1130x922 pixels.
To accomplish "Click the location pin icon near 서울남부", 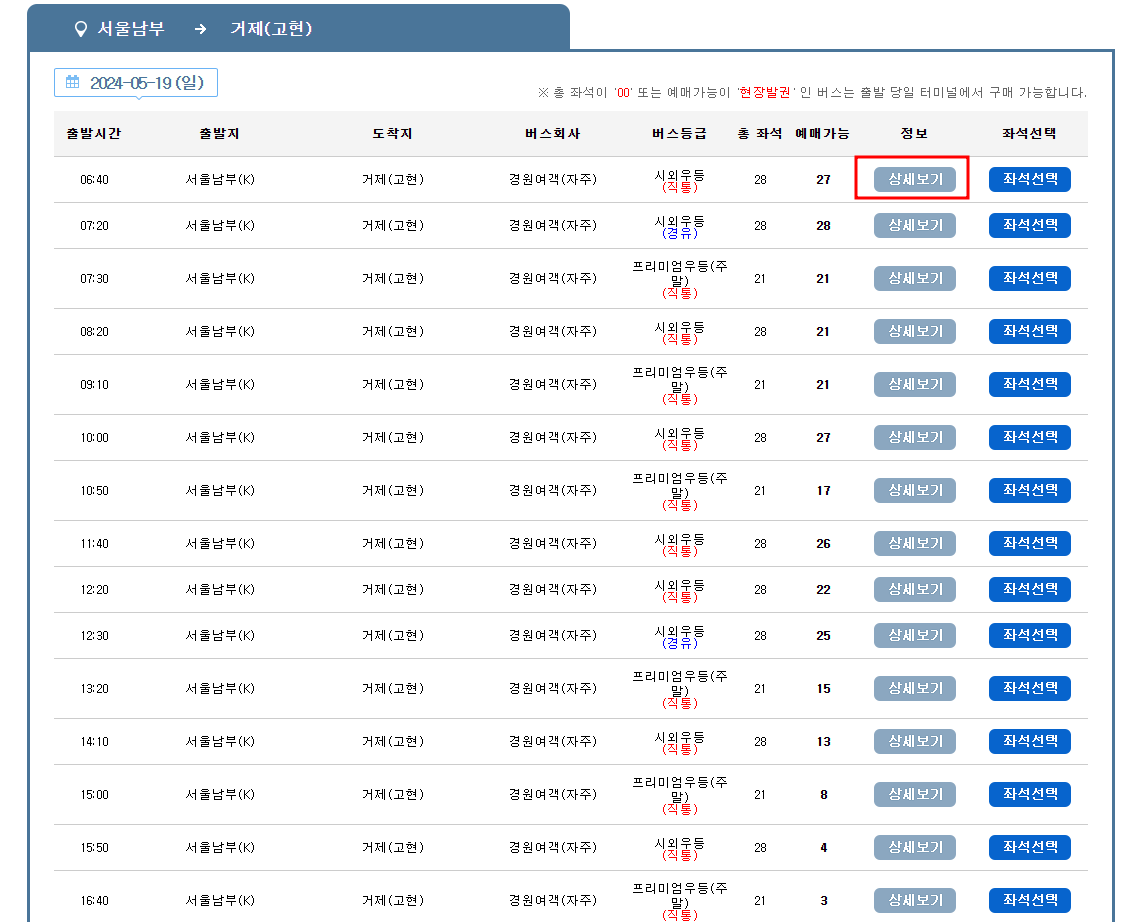I will click(x=81, y=29).
